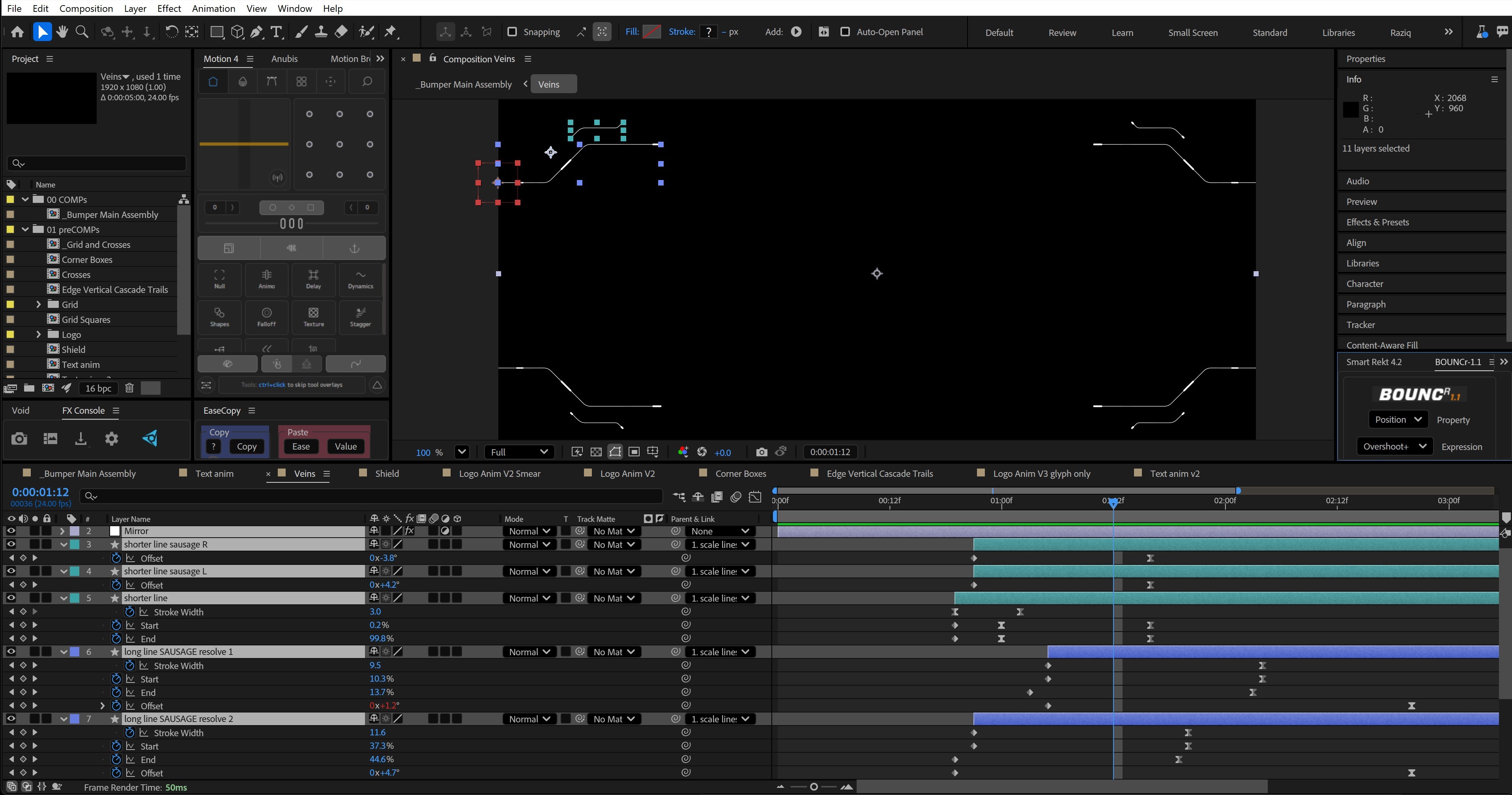The height and width of the screenshot is (795, 1512).
Task: Take snapshot with camera icon in viewer
Action: tap(761, 452)
